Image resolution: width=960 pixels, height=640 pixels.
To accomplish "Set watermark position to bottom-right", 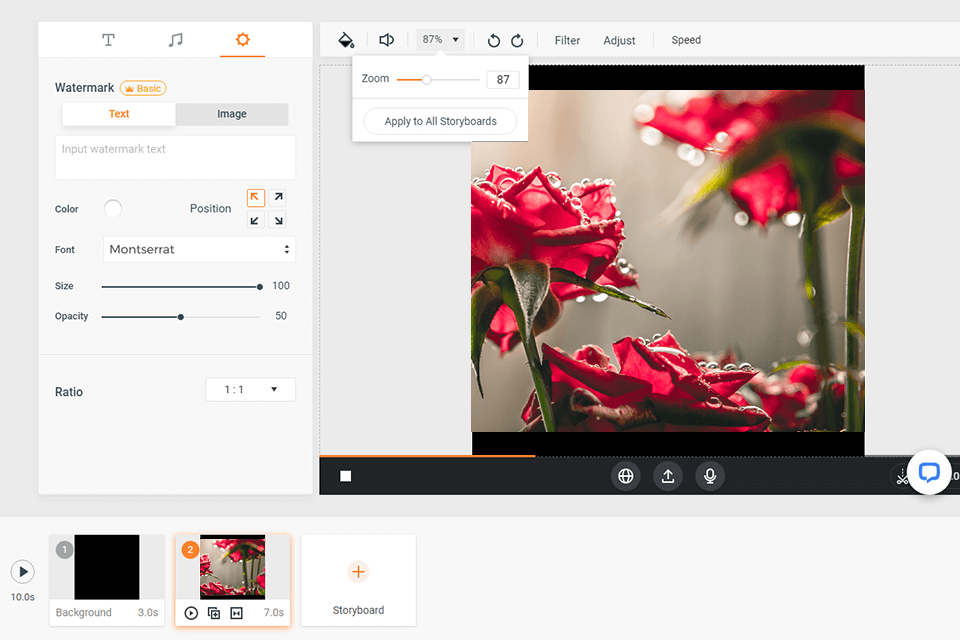I will (x=279, y=220).
